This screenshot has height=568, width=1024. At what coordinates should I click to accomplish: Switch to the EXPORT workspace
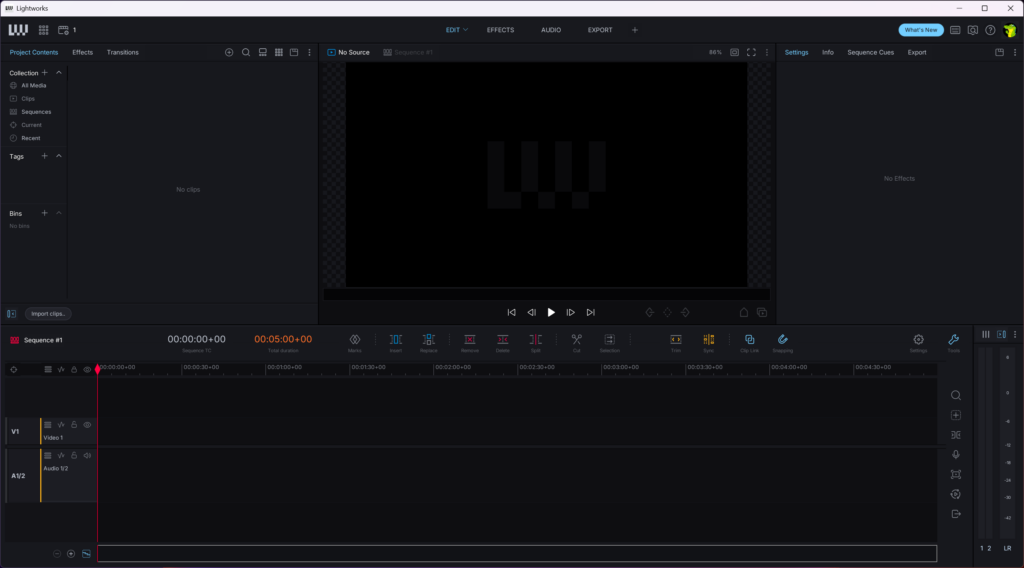(600, 30)
